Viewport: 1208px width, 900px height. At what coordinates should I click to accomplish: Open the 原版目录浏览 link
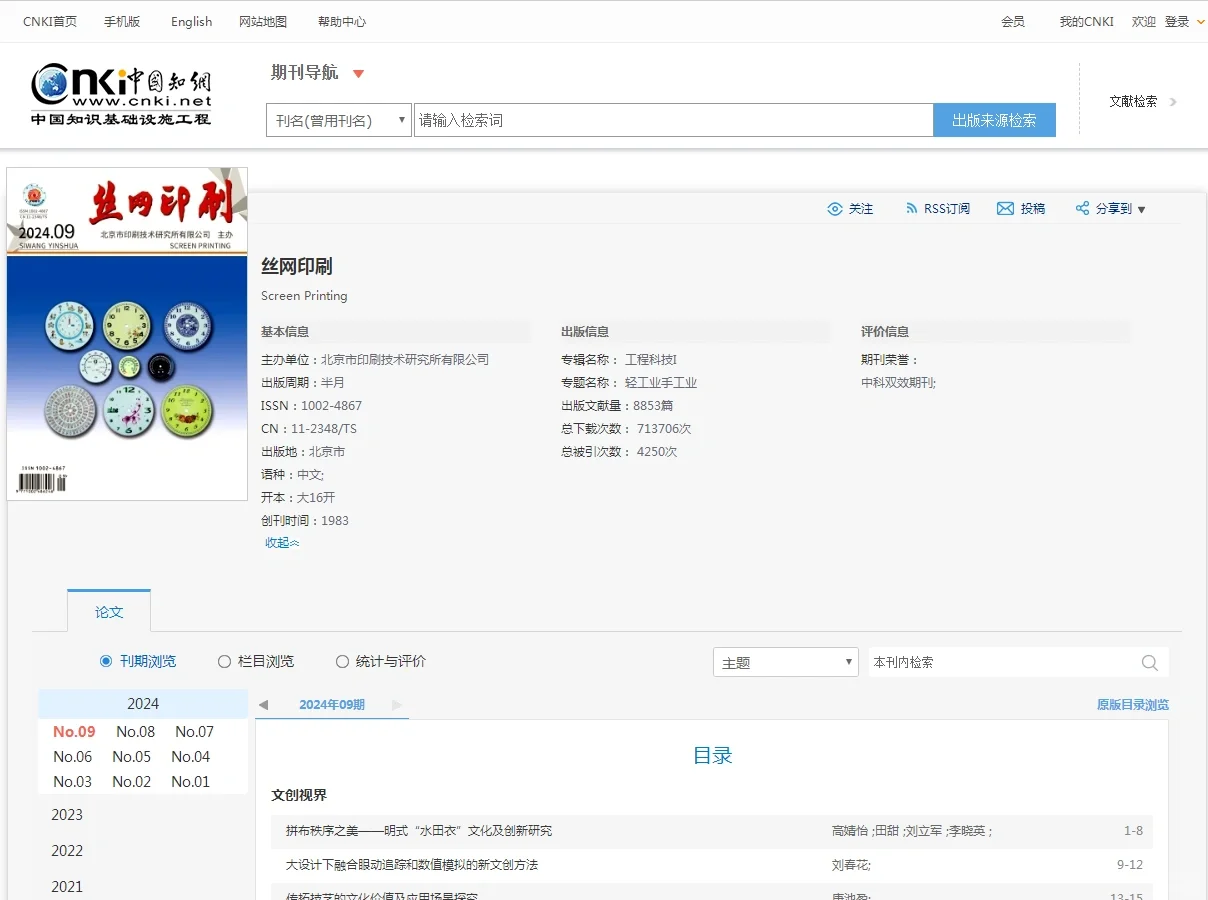[x=1134, y=704]
